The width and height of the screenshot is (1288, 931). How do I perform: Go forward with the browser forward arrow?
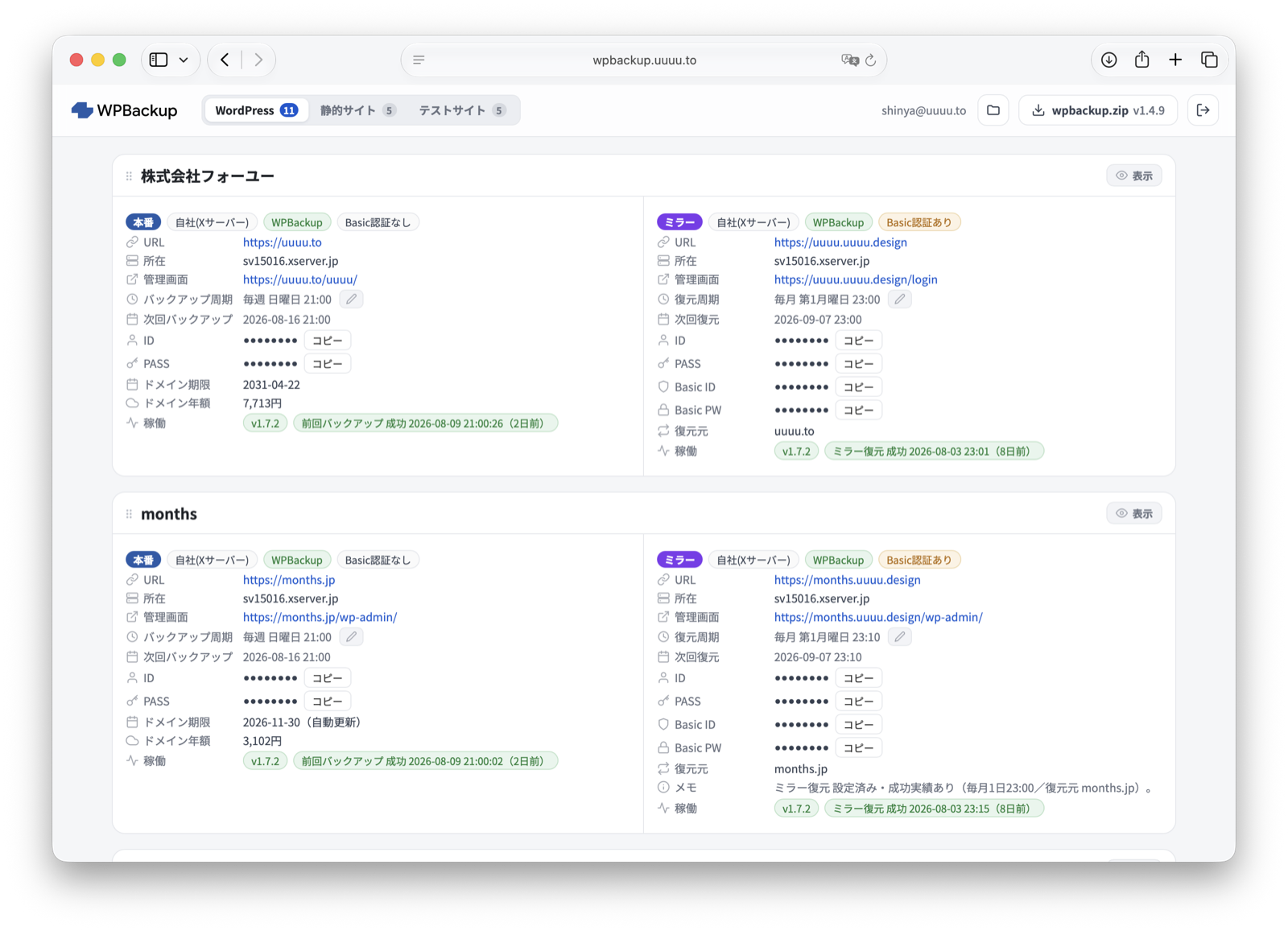point(258,60)
